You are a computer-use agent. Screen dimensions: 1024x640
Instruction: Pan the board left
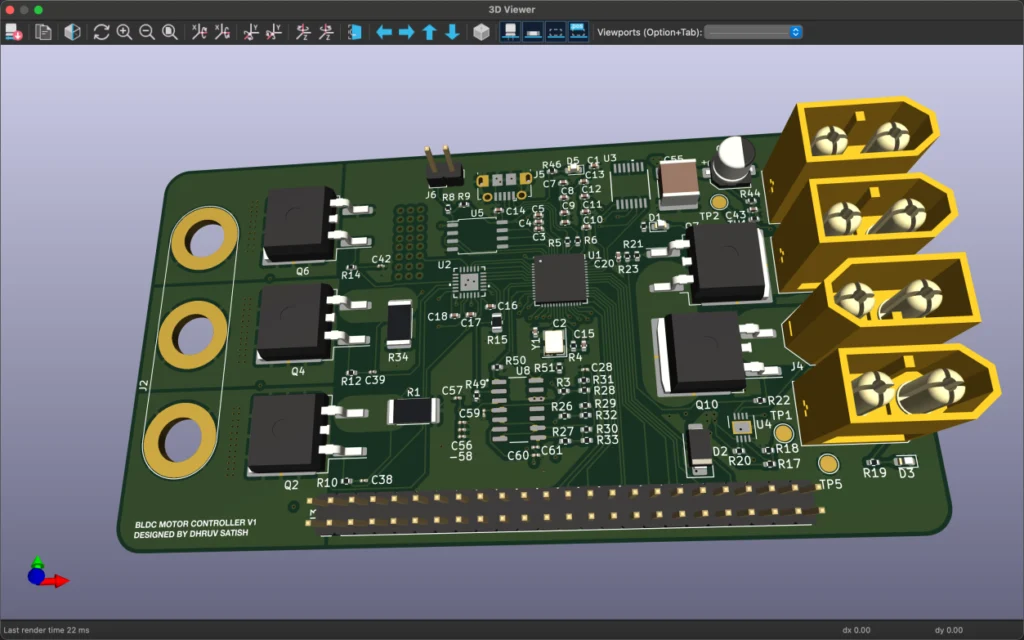coord(384,32)
